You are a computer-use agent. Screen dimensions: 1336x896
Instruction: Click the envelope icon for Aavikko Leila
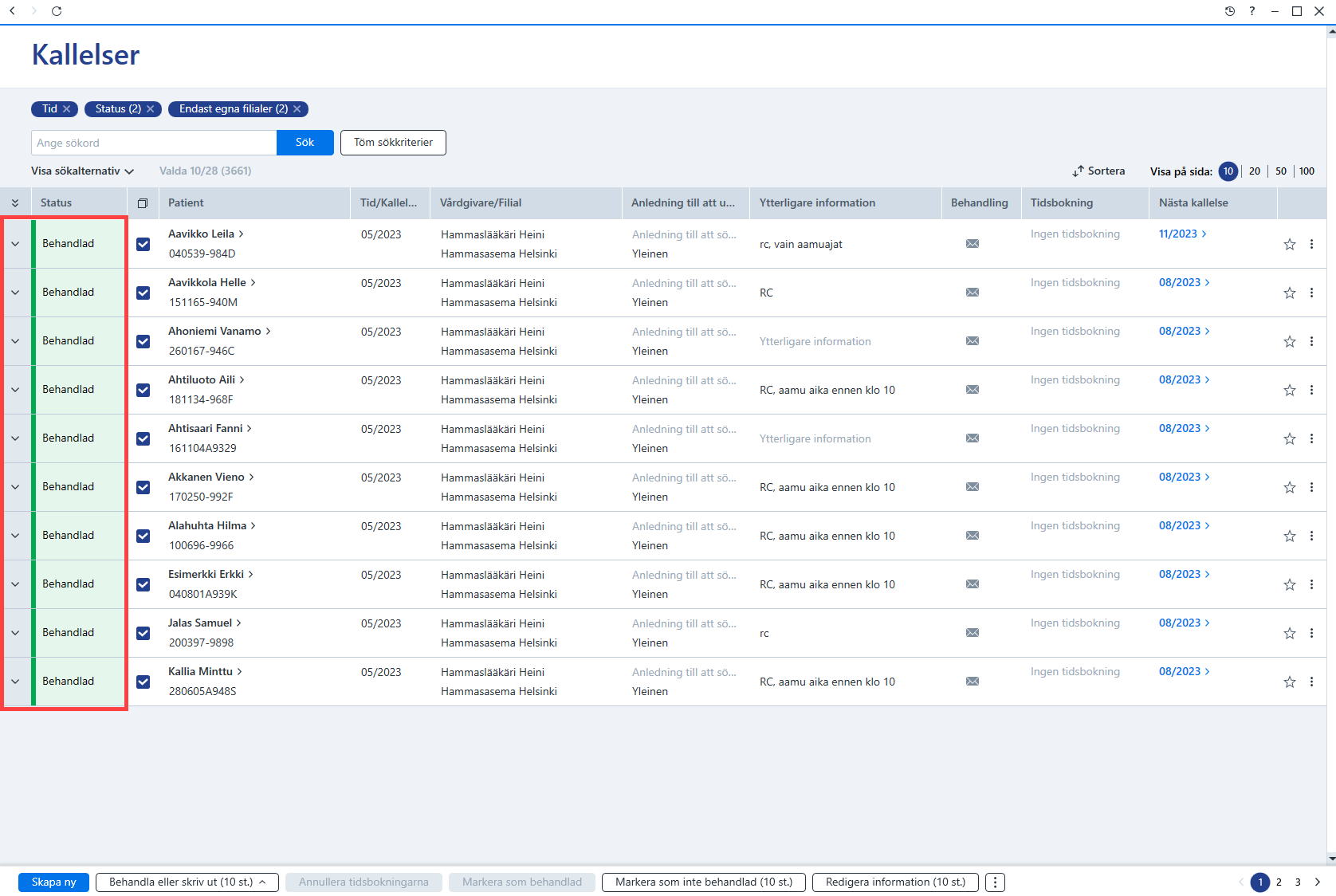click(x=973, y=244)
